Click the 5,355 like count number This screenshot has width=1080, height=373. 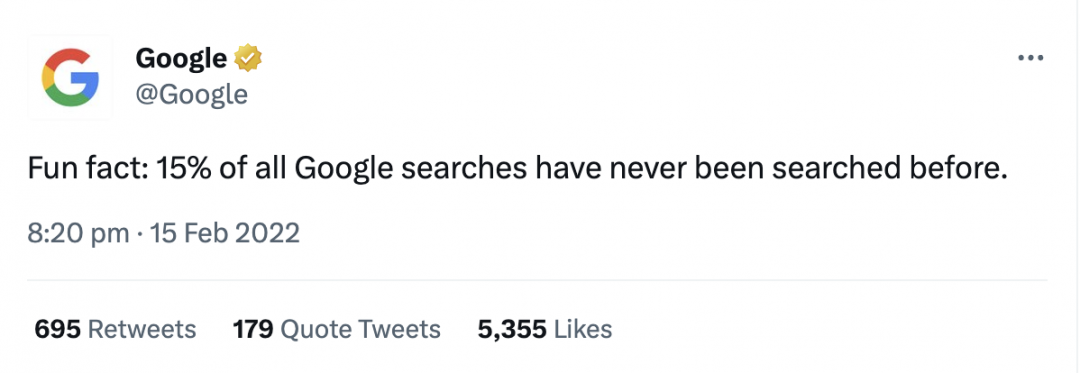pyautogui.click(x=512, y=330)
